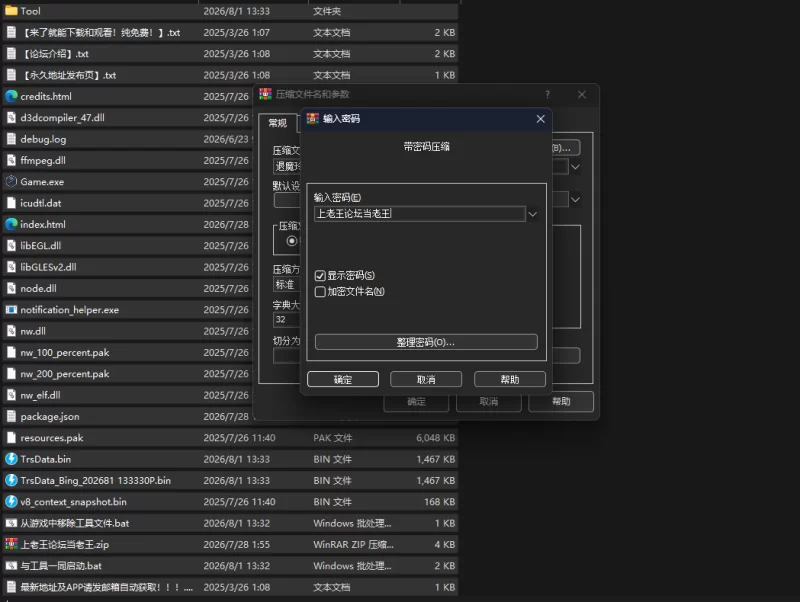Click the credits.html Edge file icon

[x=11, y=96]
